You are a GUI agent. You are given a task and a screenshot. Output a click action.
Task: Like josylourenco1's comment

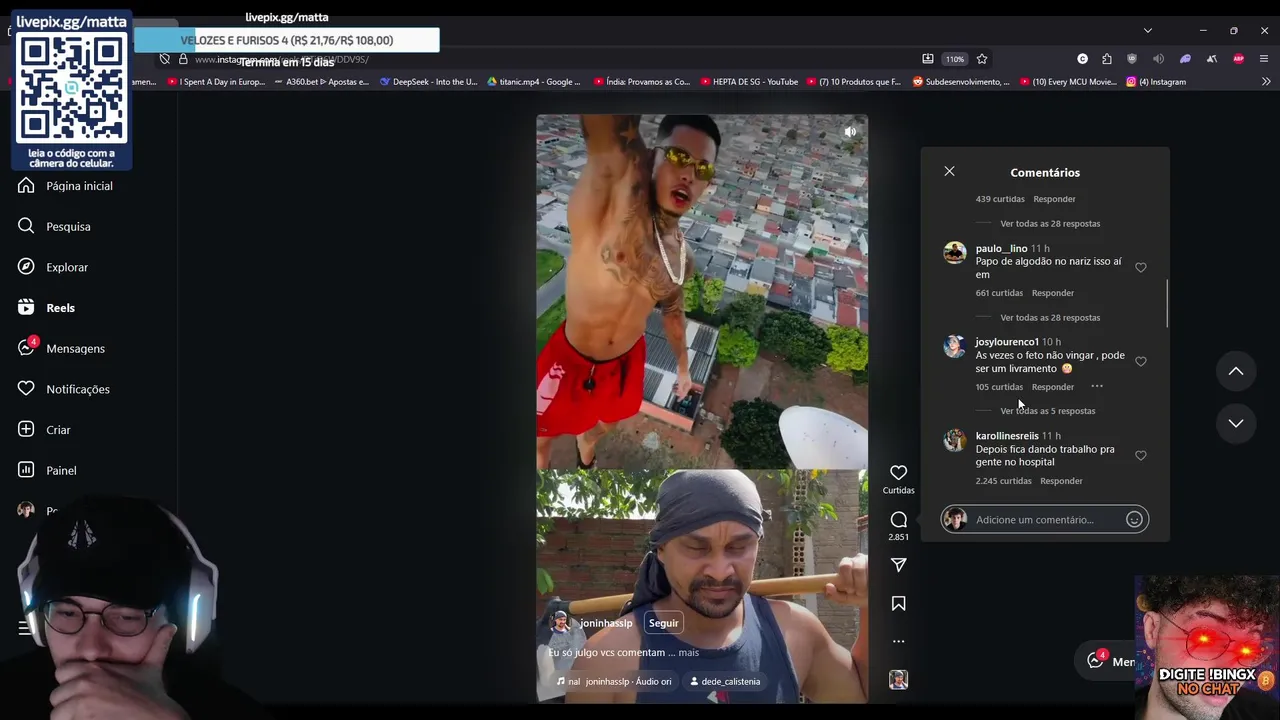(1140, 362)
